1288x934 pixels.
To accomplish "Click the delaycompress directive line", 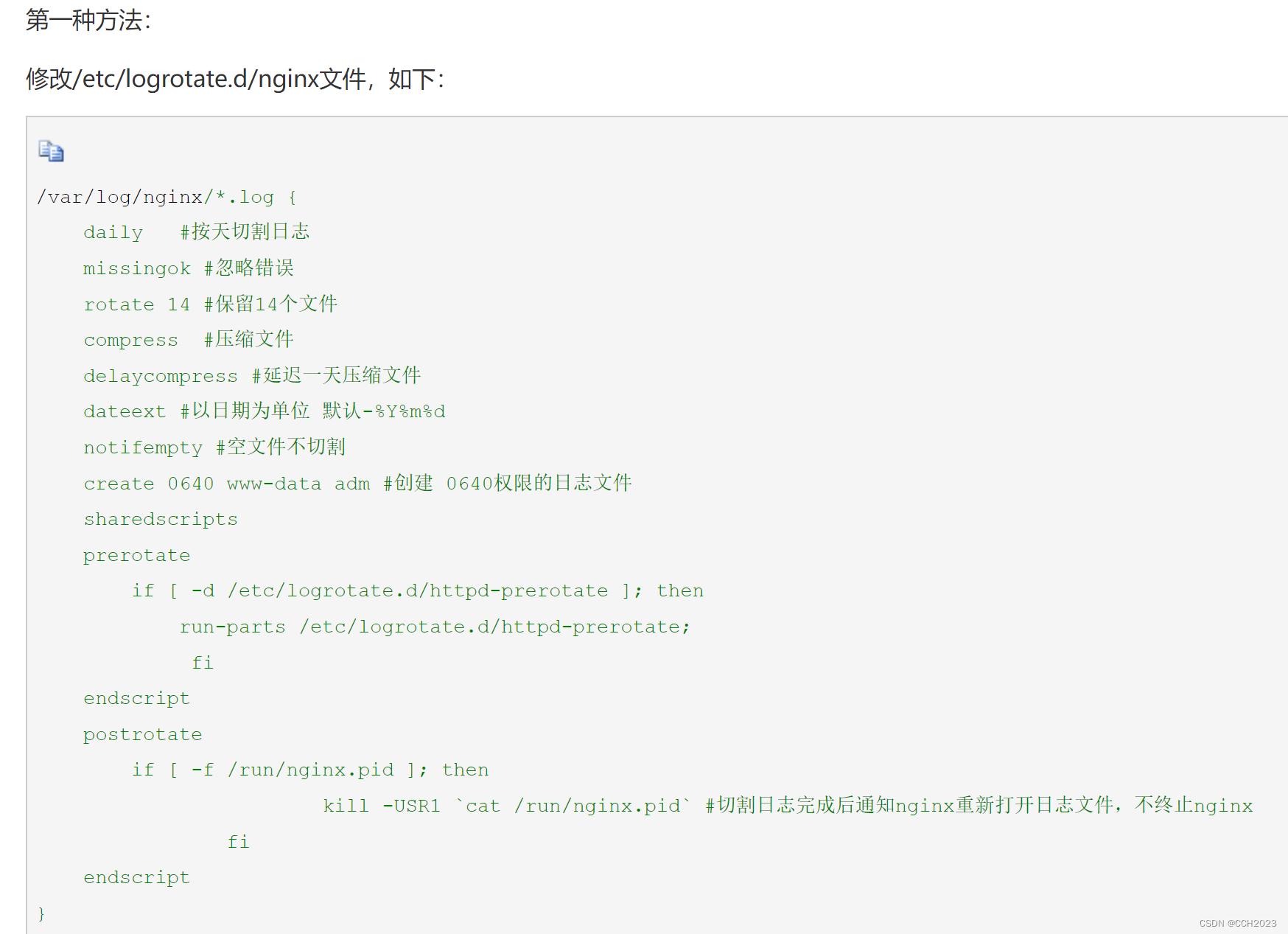I will (251, 375).
